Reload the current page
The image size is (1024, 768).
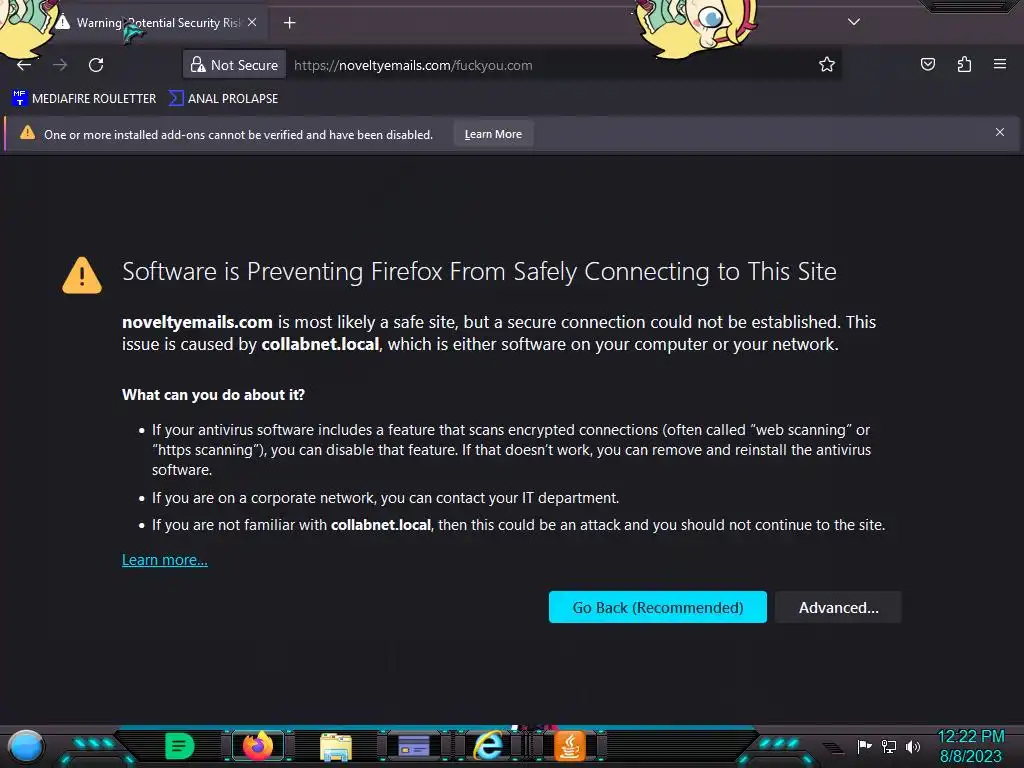click(96, 65)
